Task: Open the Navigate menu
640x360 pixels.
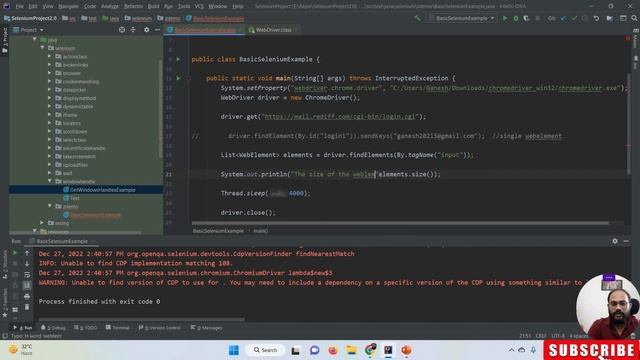Action: pos(68,6)
